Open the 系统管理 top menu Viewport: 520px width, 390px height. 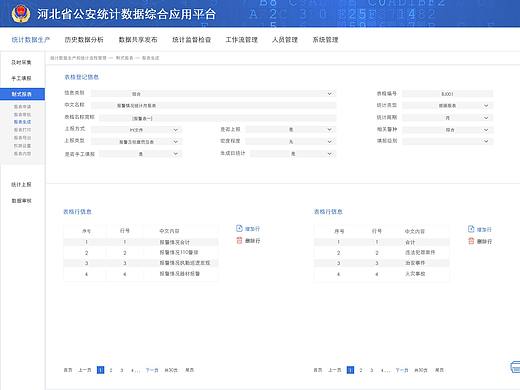click(325, 40)
